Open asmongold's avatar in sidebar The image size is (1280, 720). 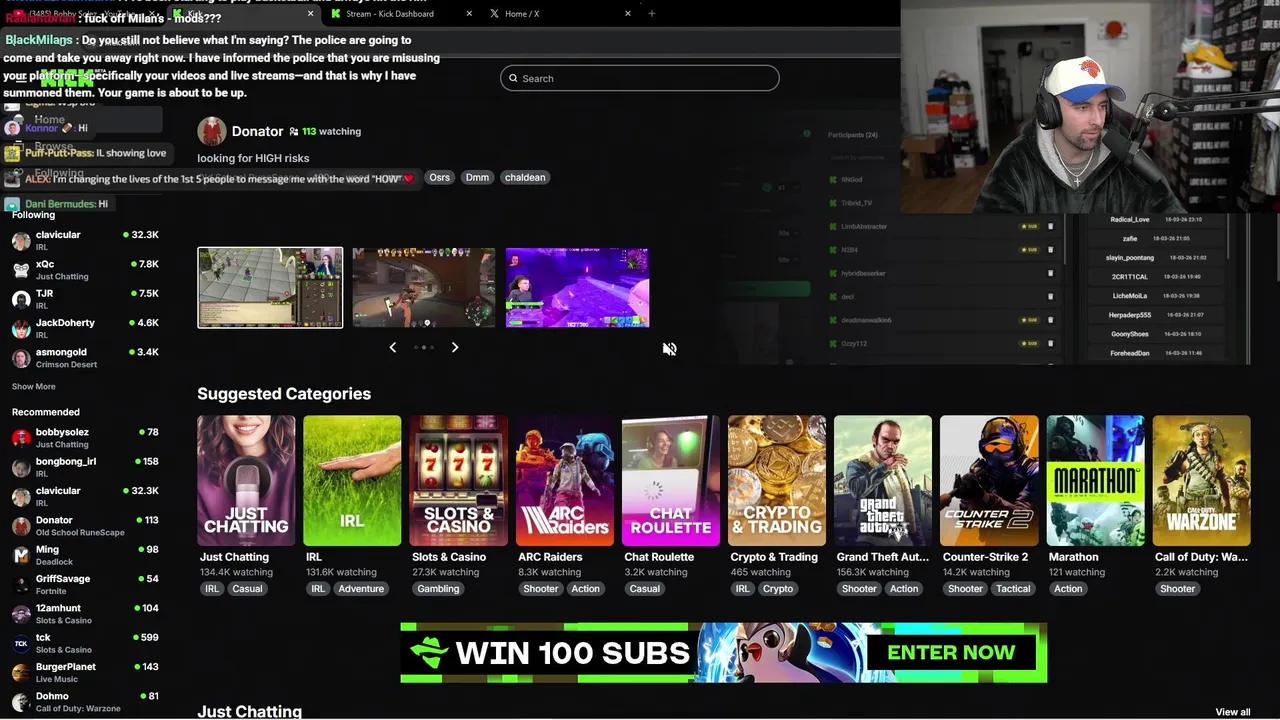(20, 358)
